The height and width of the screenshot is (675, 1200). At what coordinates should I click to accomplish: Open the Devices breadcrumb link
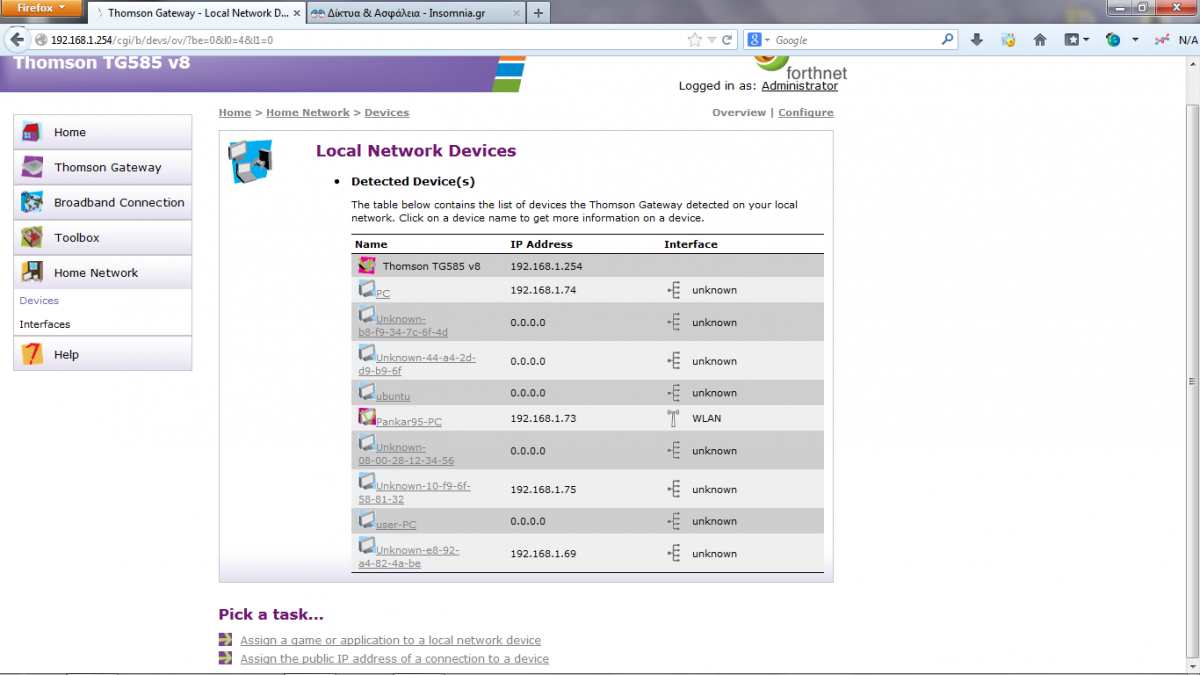[387, 113]
